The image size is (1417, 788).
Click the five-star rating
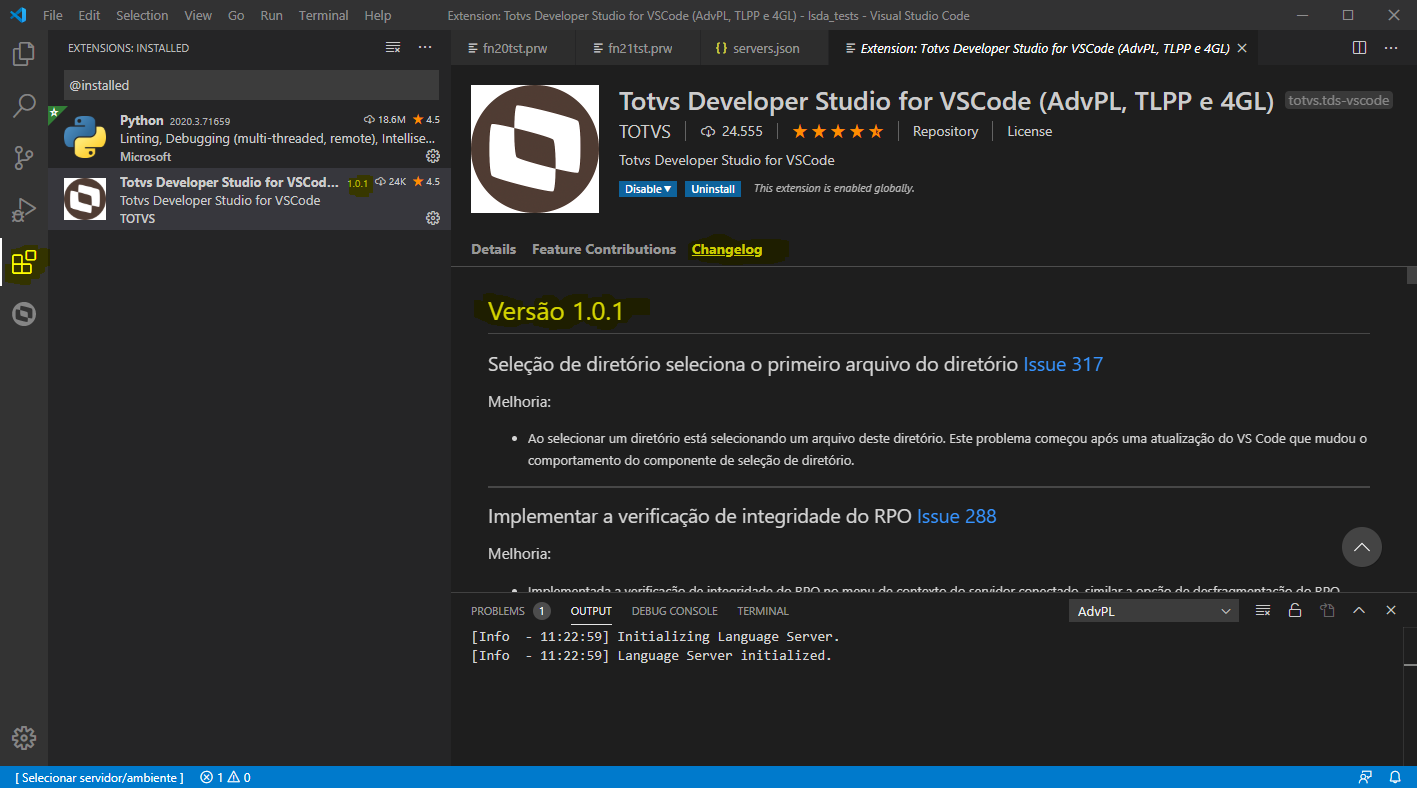(x=838, y=131)
